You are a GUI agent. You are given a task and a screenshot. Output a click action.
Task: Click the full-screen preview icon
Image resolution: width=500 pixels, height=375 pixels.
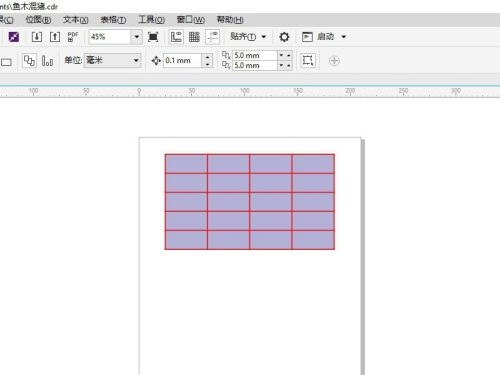tap(153, 37)
